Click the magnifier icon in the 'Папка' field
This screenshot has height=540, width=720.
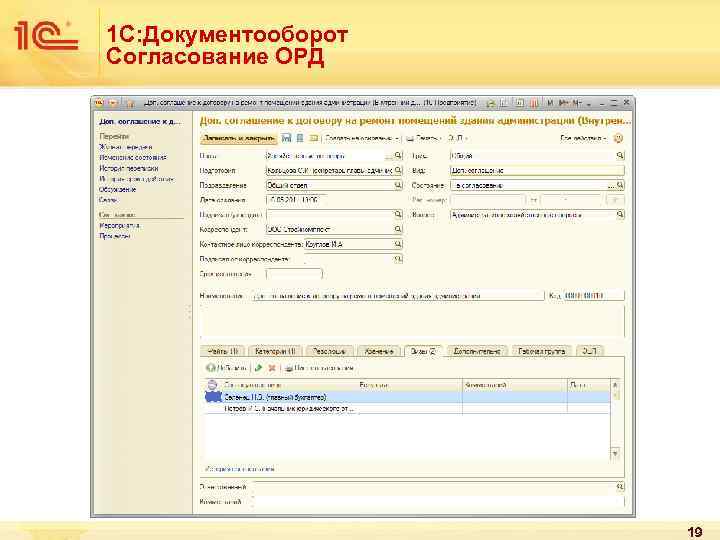(398, 156)
